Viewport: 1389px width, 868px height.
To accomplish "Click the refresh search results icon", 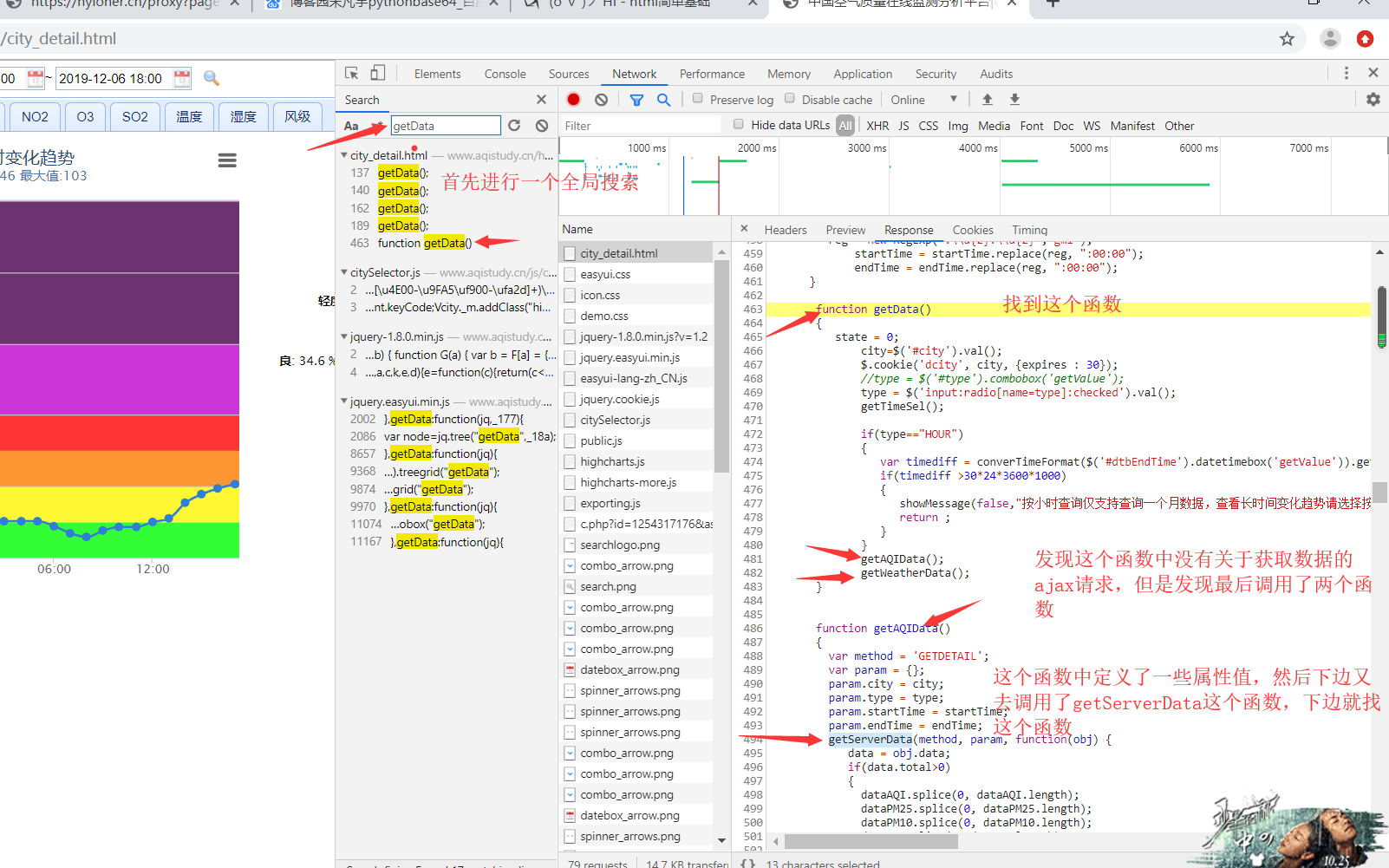I will coord(514,126).
